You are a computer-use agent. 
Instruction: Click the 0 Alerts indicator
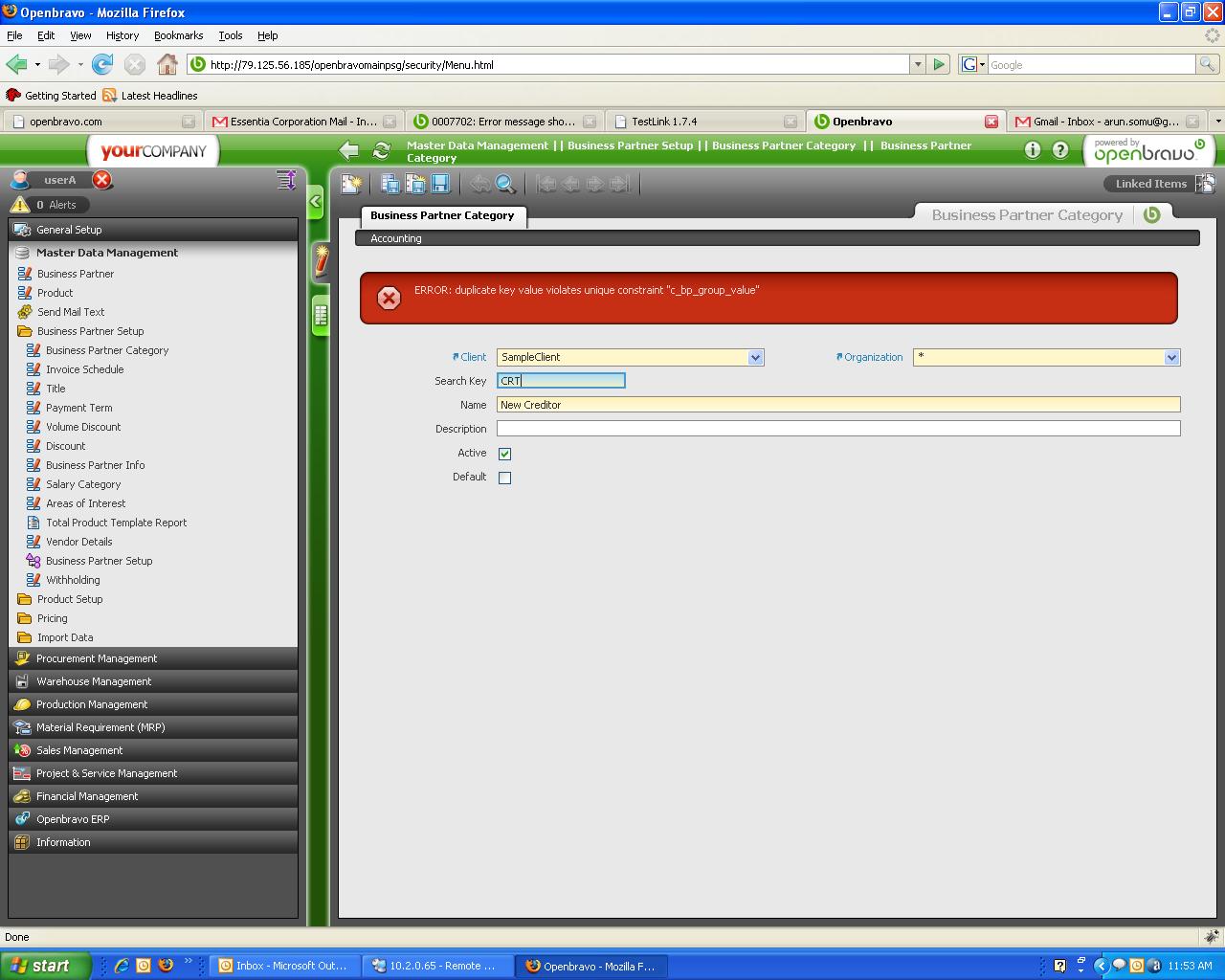[50, 205]
